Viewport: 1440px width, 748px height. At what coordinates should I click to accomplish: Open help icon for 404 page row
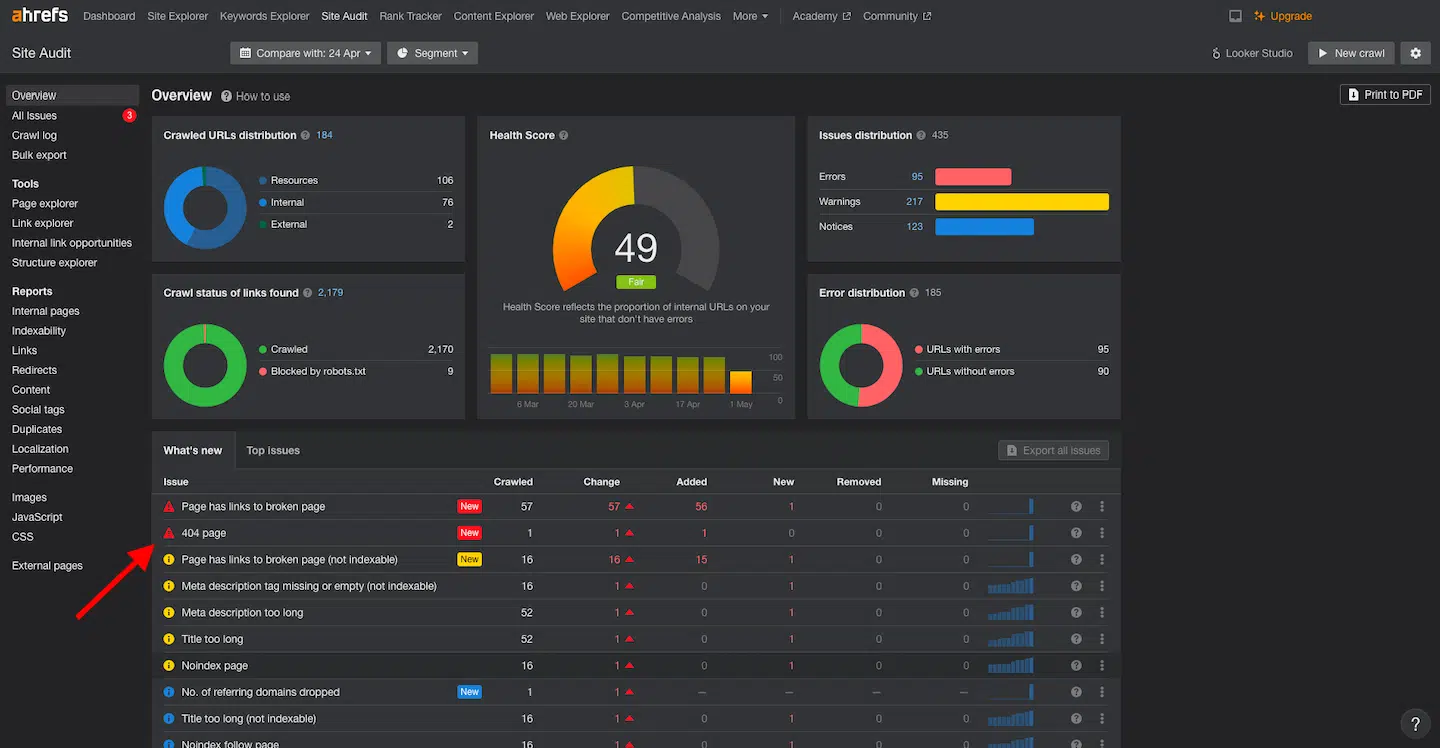click(1076, 533)
